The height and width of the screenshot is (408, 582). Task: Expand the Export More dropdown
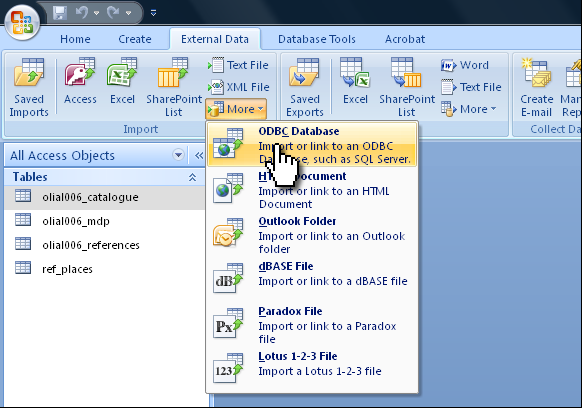(469, 109)
